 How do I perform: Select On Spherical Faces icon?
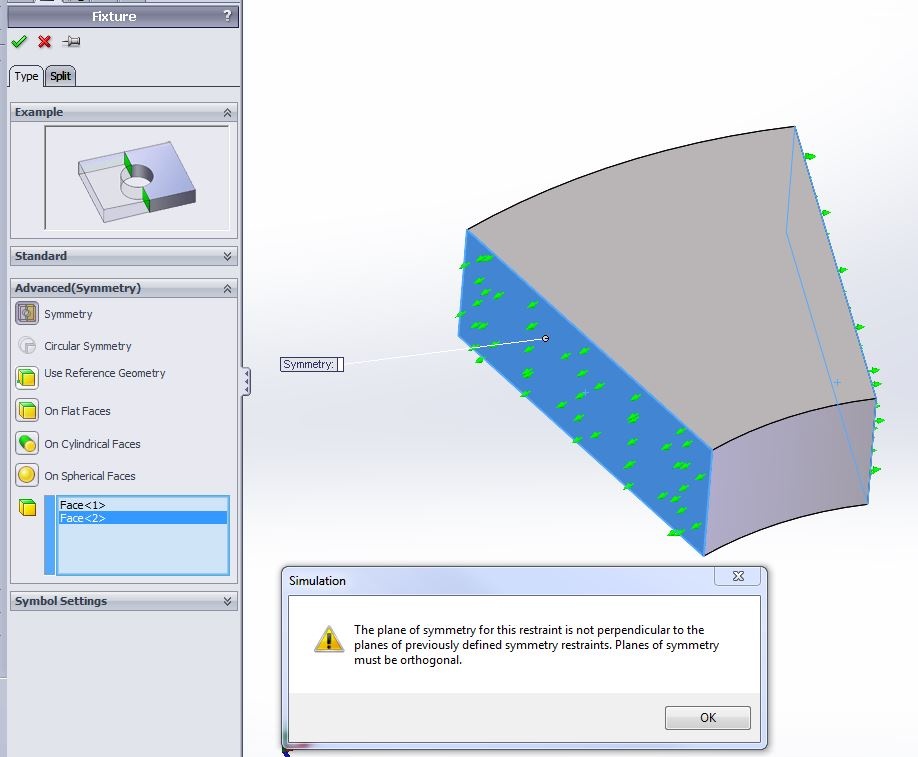point(26,475)
